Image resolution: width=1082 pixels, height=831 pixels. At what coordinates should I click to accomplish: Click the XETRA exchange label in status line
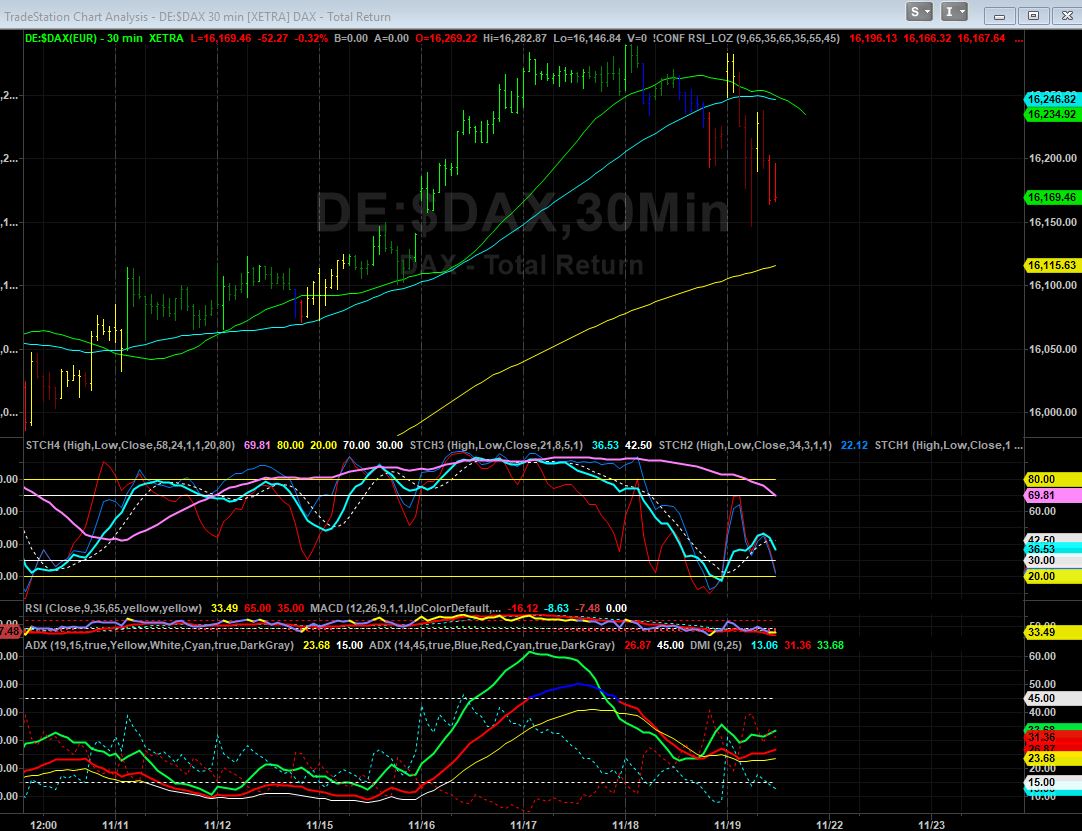pos(166,39)
